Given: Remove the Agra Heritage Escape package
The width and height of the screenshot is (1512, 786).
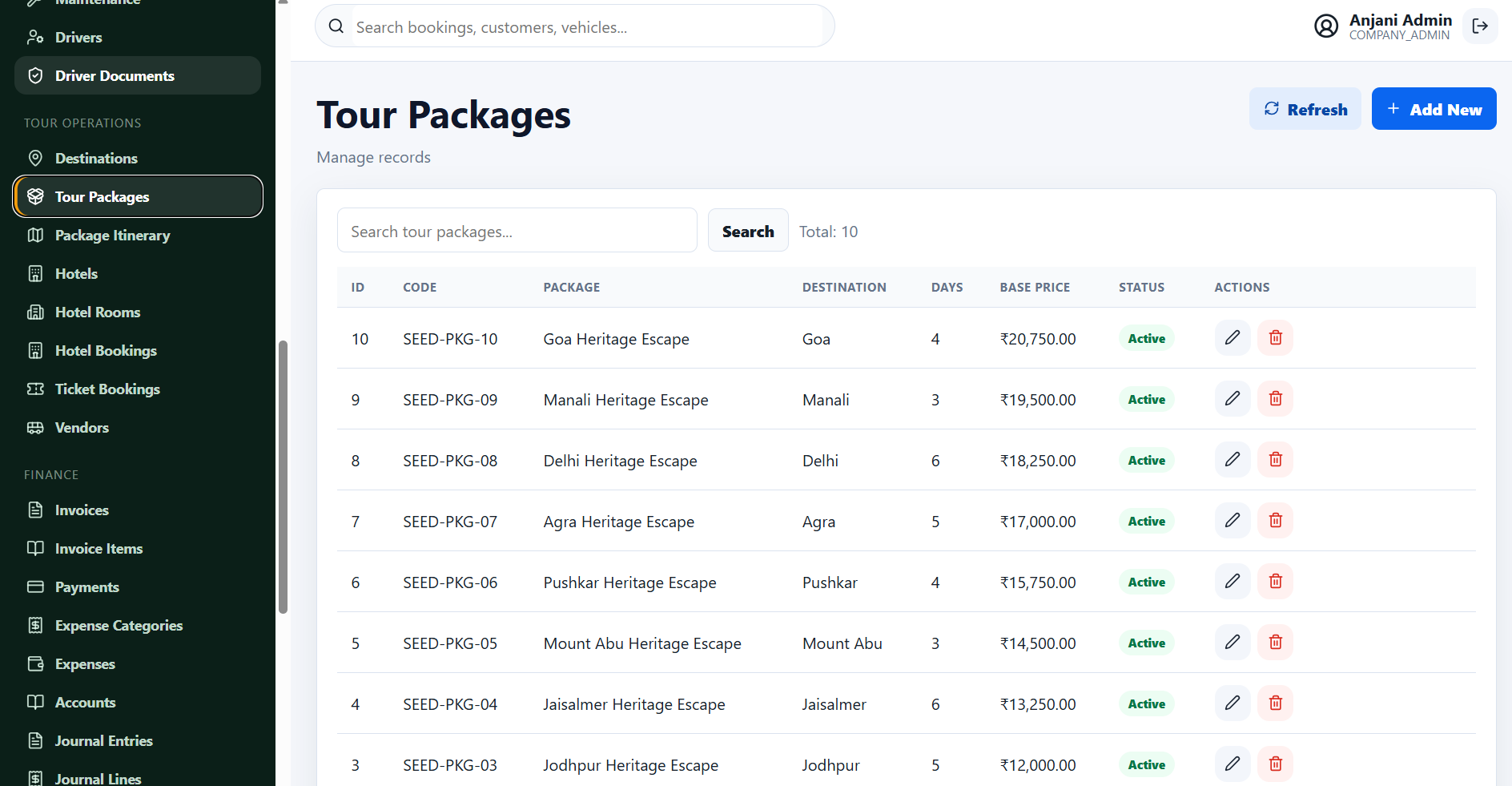Looking at the screenshot, I should (1276, 520).
